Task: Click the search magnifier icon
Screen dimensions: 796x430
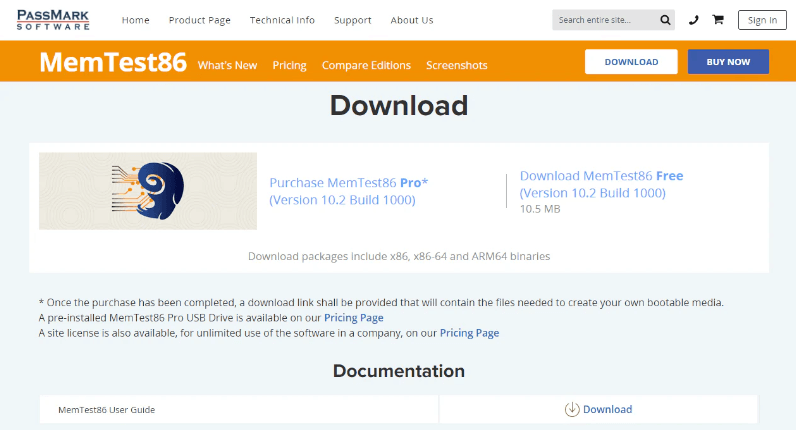Action: pos(665,20)
